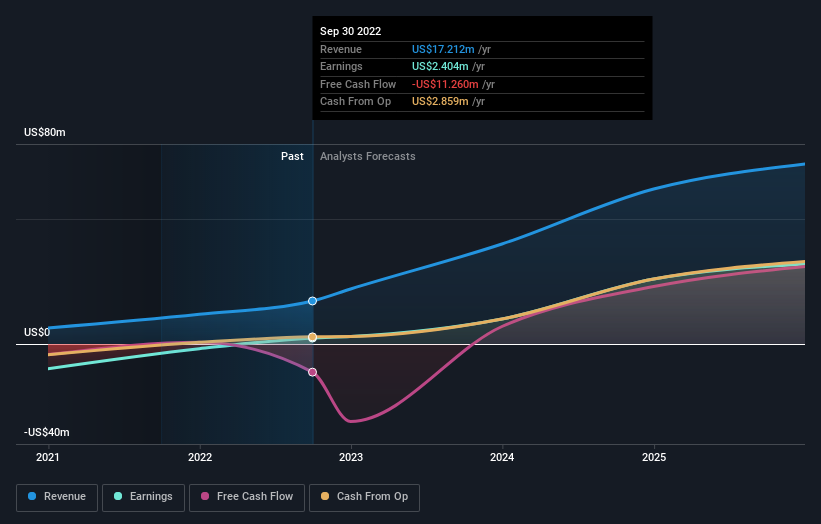
Task: Click the 2021 x-axis label
Action: tap(48, 458)
